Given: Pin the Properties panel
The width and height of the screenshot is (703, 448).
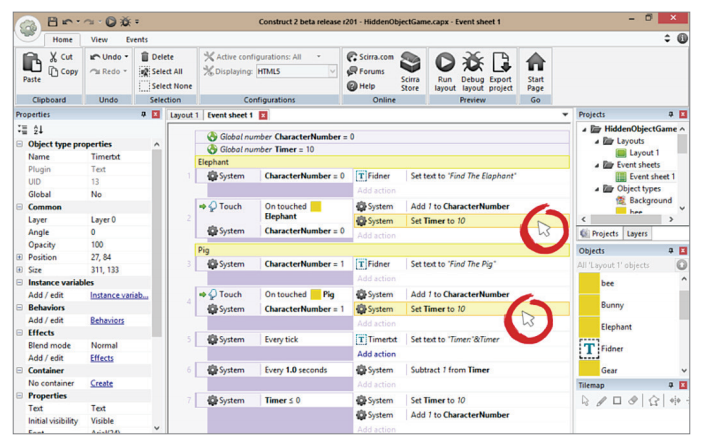Looking at the screenshot, I should coord(143,114).
